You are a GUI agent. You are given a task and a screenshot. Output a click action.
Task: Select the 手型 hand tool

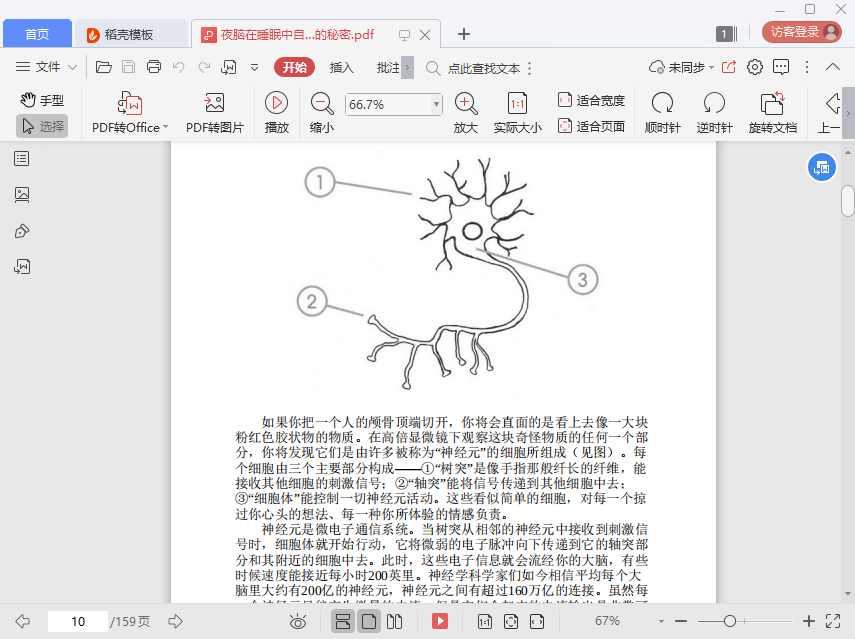click(43, 100)
